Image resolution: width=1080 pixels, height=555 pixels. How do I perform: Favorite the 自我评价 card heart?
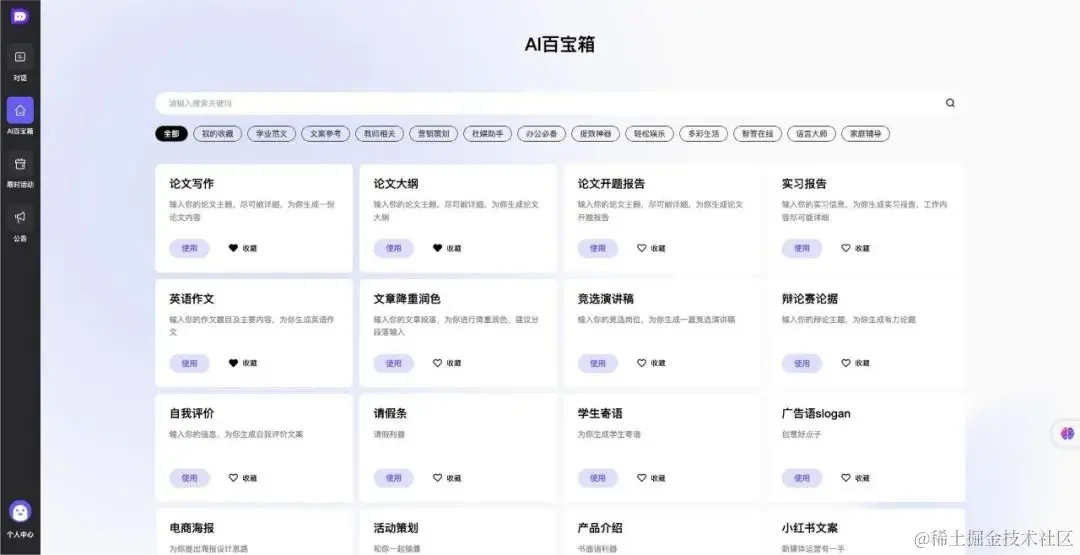233,478
